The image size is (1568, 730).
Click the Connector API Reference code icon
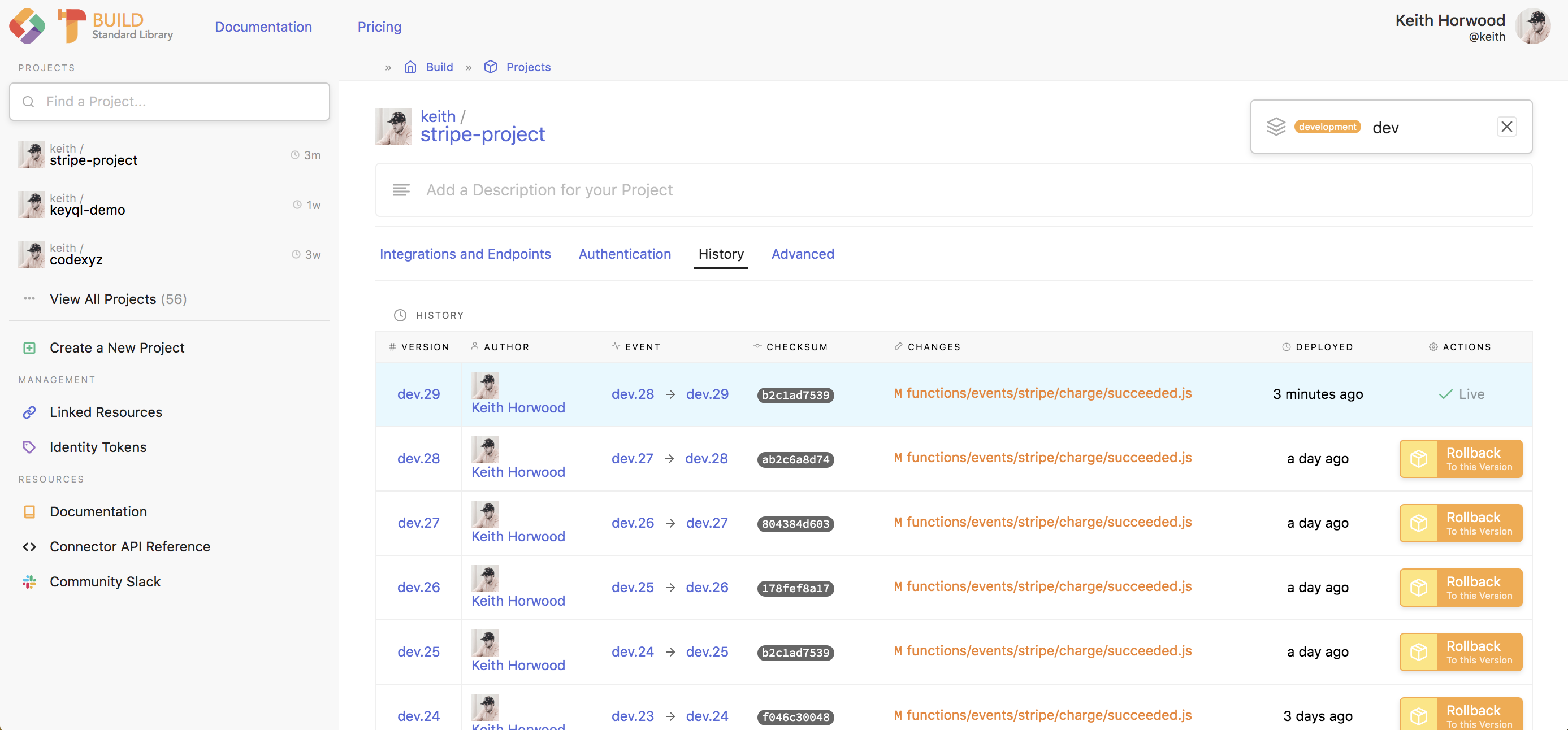pos(29,546)
